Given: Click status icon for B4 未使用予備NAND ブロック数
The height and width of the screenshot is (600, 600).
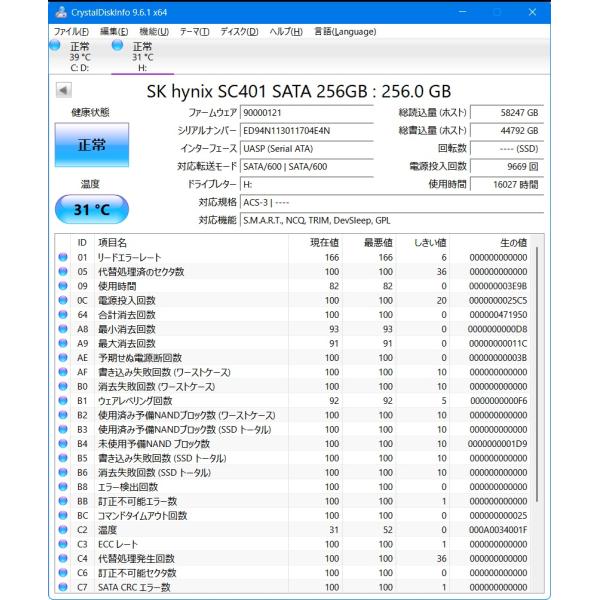Looking at the screenshot, I should [x=63, y=444].
